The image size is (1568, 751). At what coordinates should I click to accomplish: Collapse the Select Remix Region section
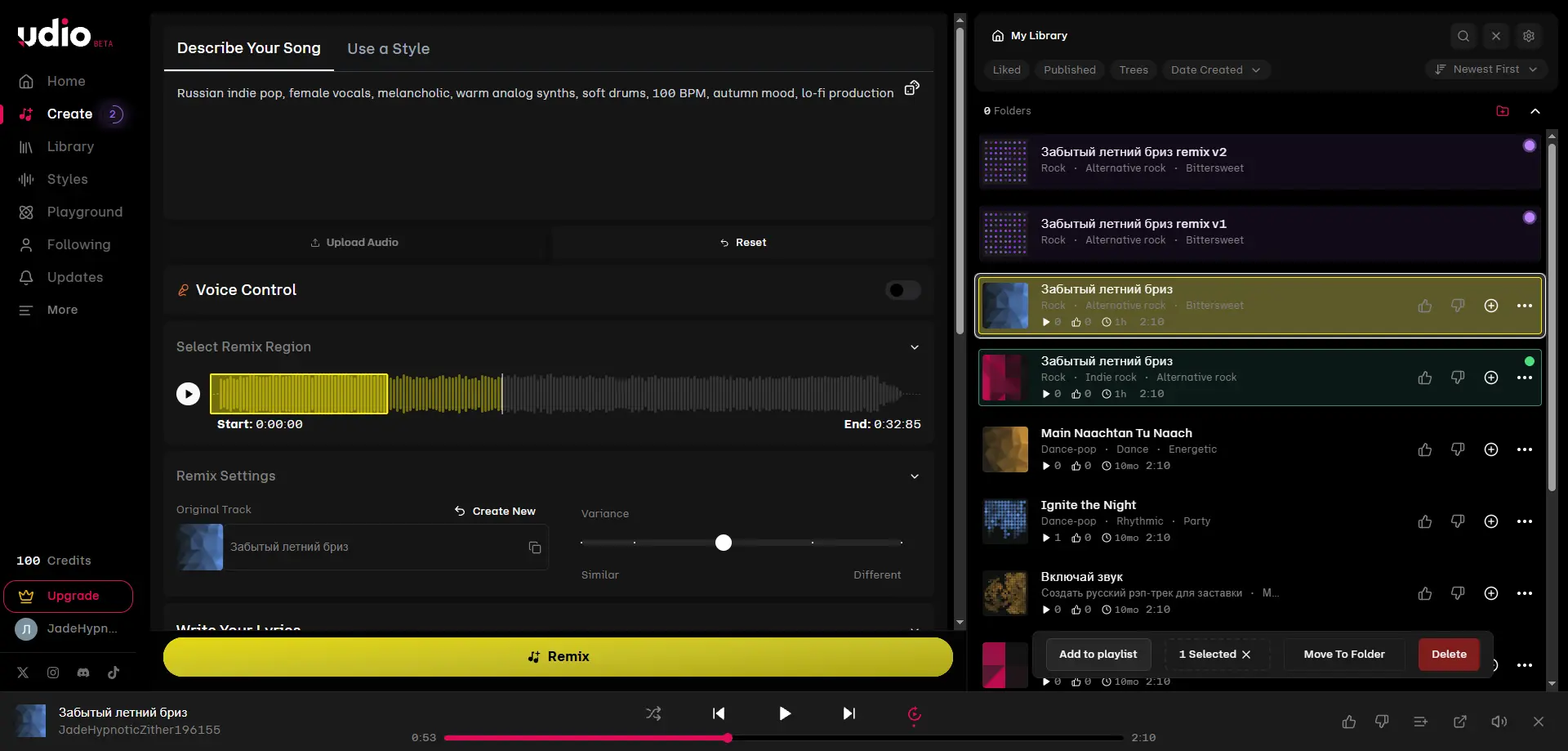click(x=915, y=347)
